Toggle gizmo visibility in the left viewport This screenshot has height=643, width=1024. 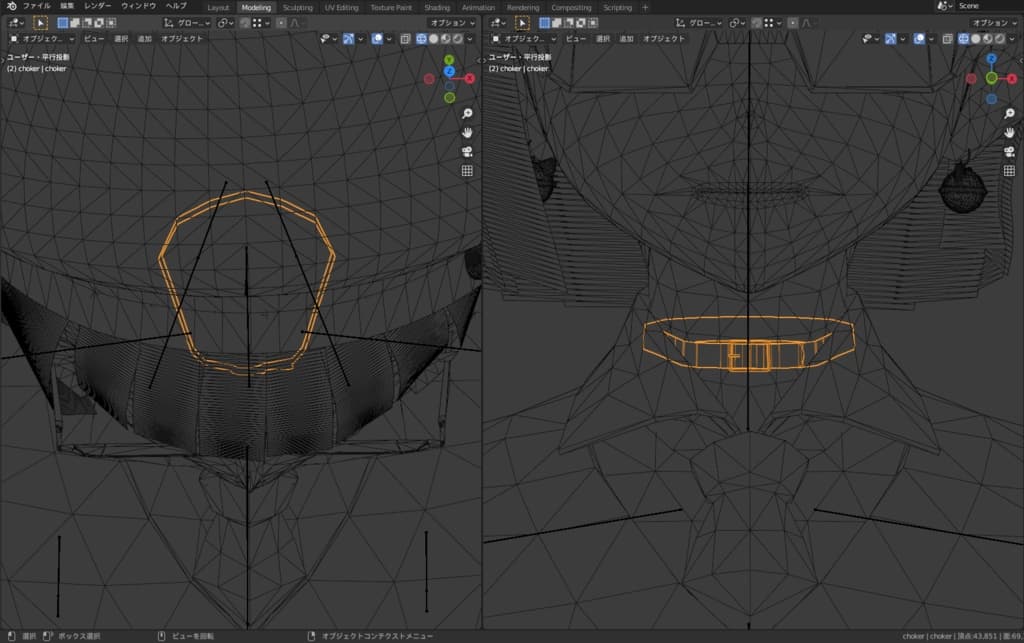click(x=348, y=39)
